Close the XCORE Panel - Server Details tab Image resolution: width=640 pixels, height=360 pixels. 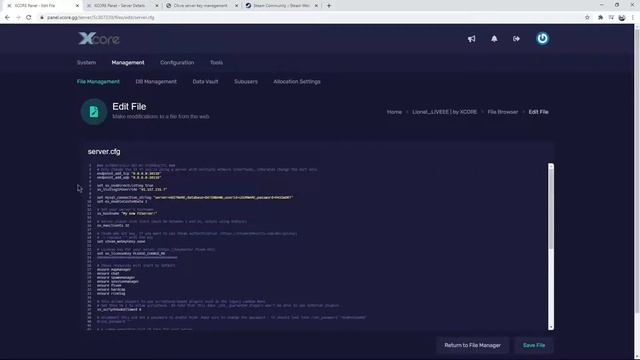pyautogui.click(x=157, y=6)
